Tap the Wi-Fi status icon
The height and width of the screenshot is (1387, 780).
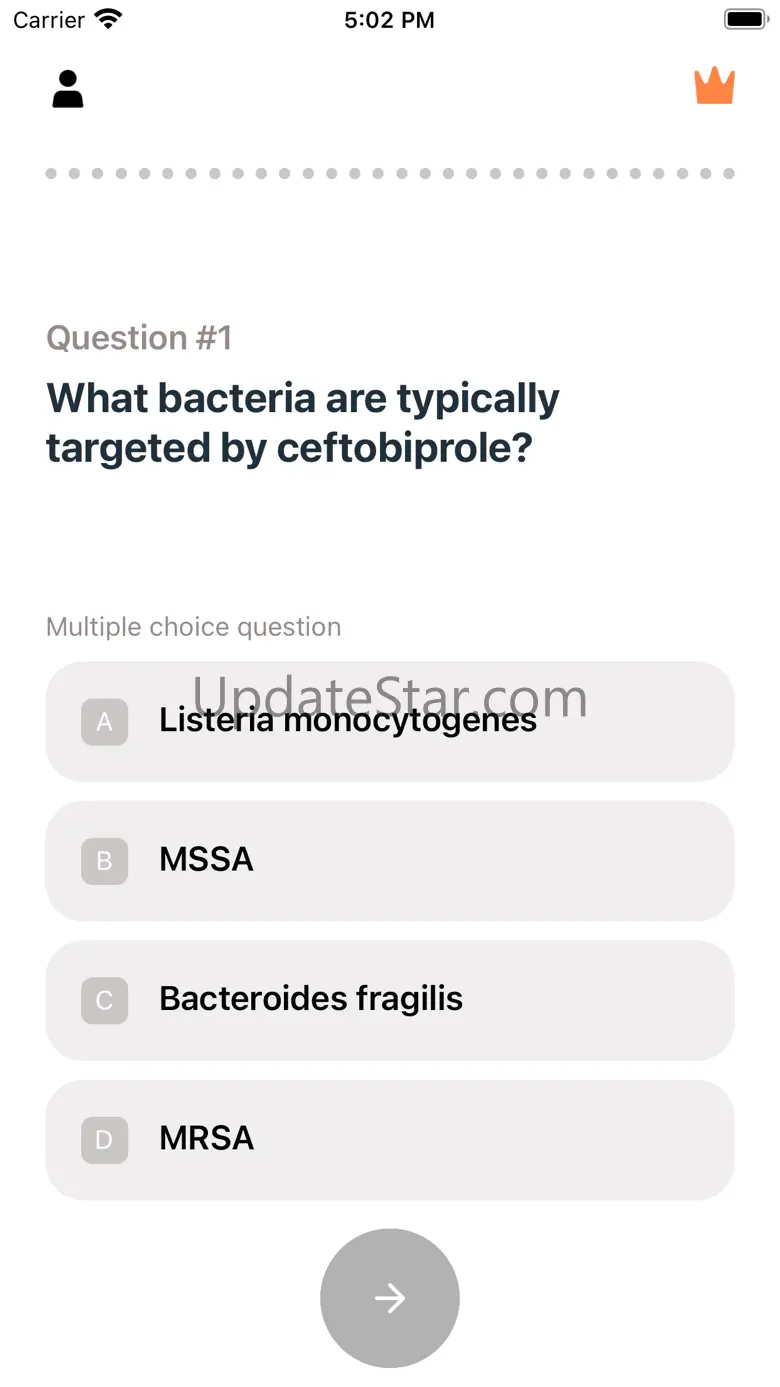click(107, 20)
